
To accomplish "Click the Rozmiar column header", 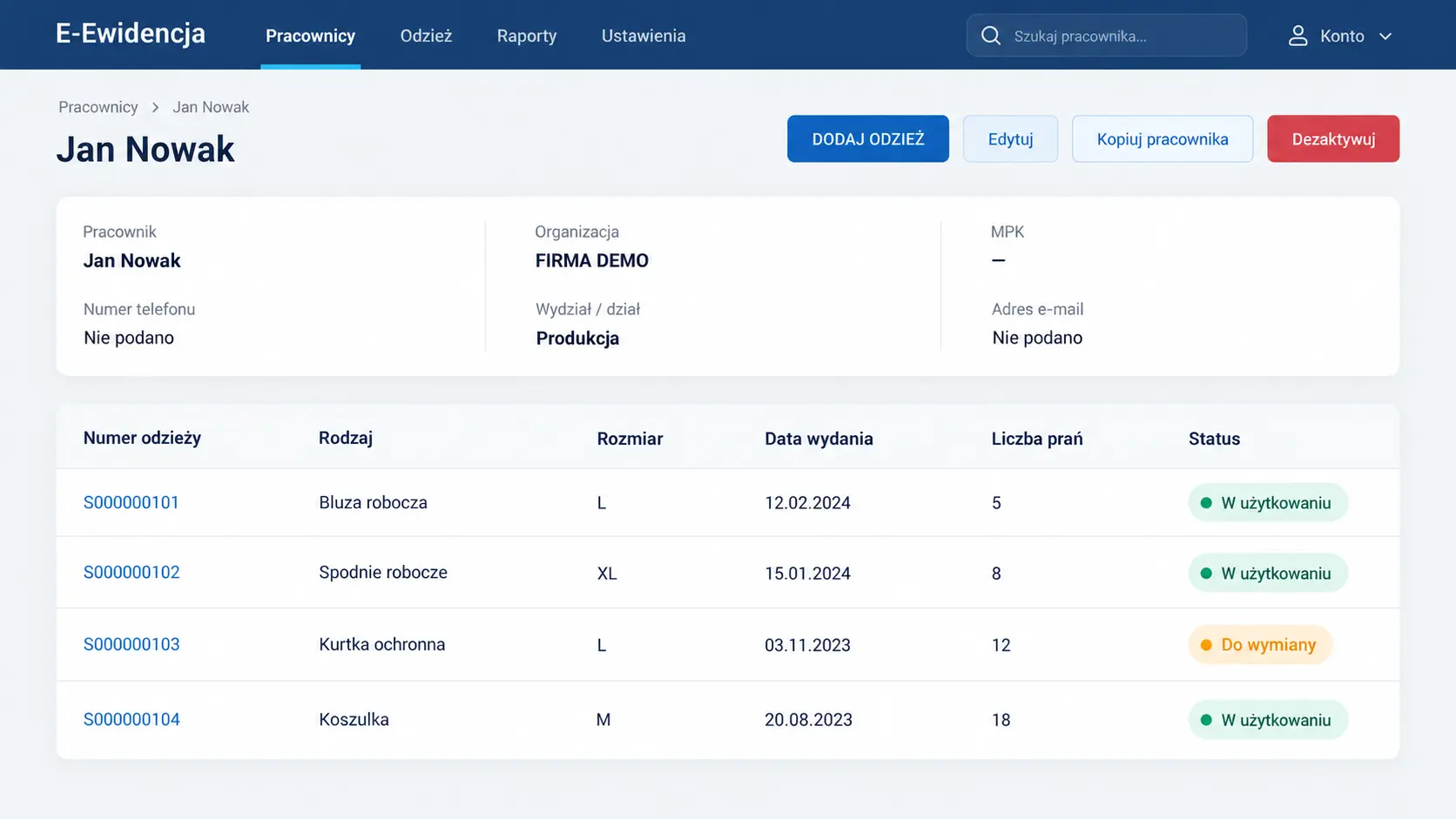I will pos(630,439).
